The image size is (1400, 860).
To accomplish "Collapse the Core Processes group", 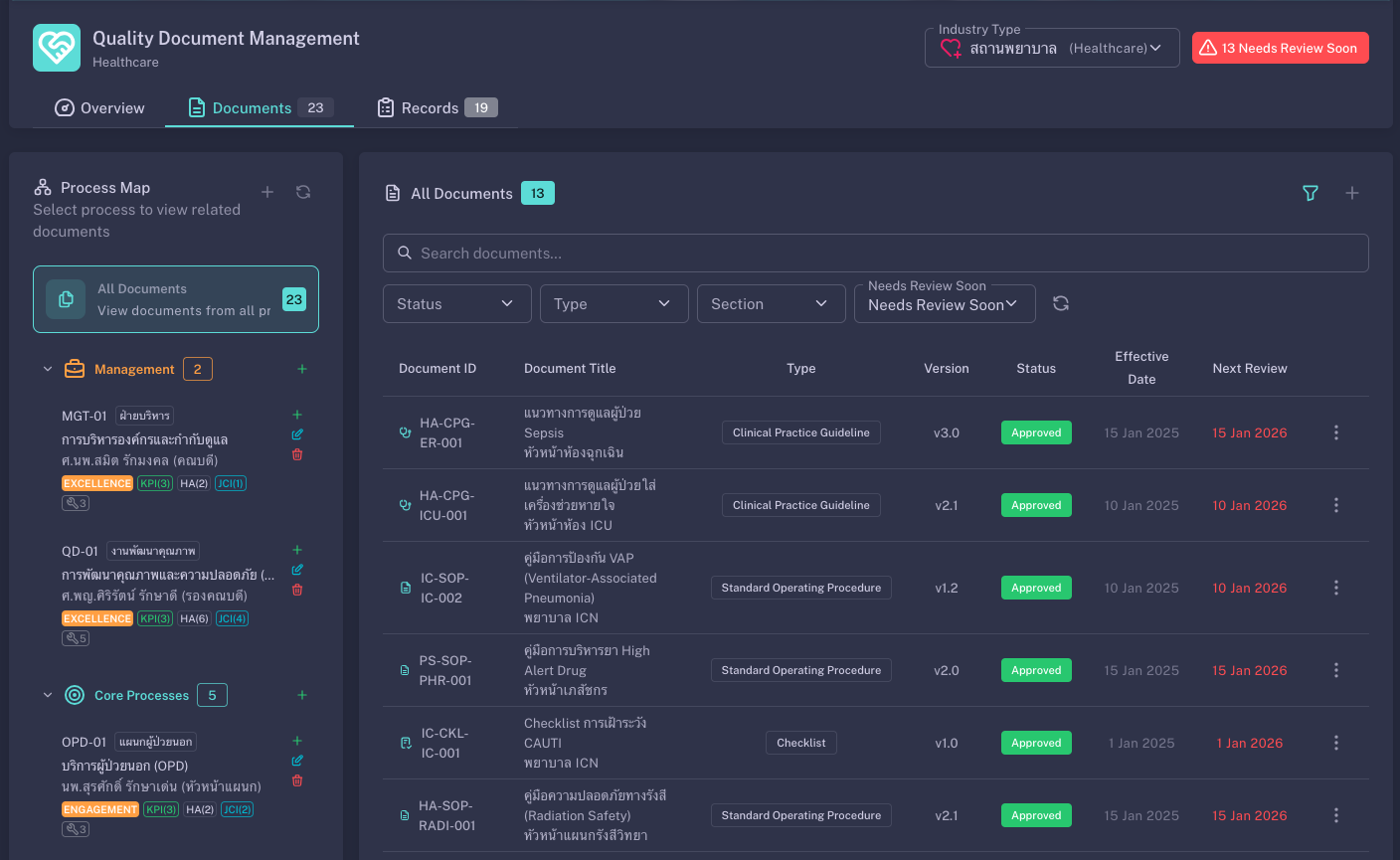I will click(48, 695).
